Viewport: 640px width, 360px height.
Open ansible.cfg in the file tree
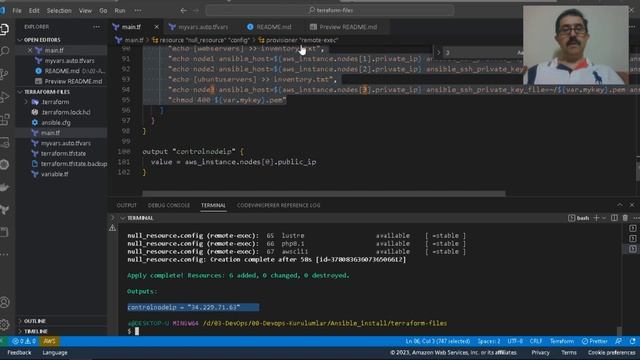(x=56, y=122)
